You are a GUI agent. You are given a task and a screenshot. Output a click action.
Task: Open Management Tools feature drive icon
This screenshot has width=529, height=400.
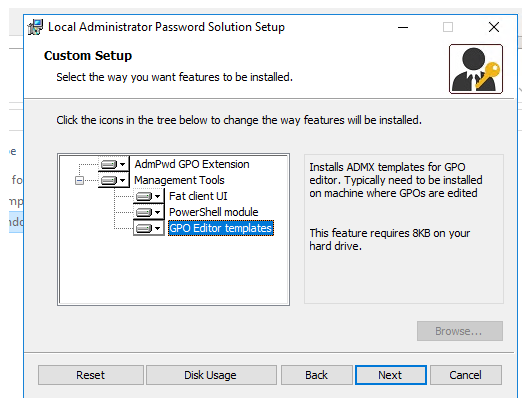point(109,180)
